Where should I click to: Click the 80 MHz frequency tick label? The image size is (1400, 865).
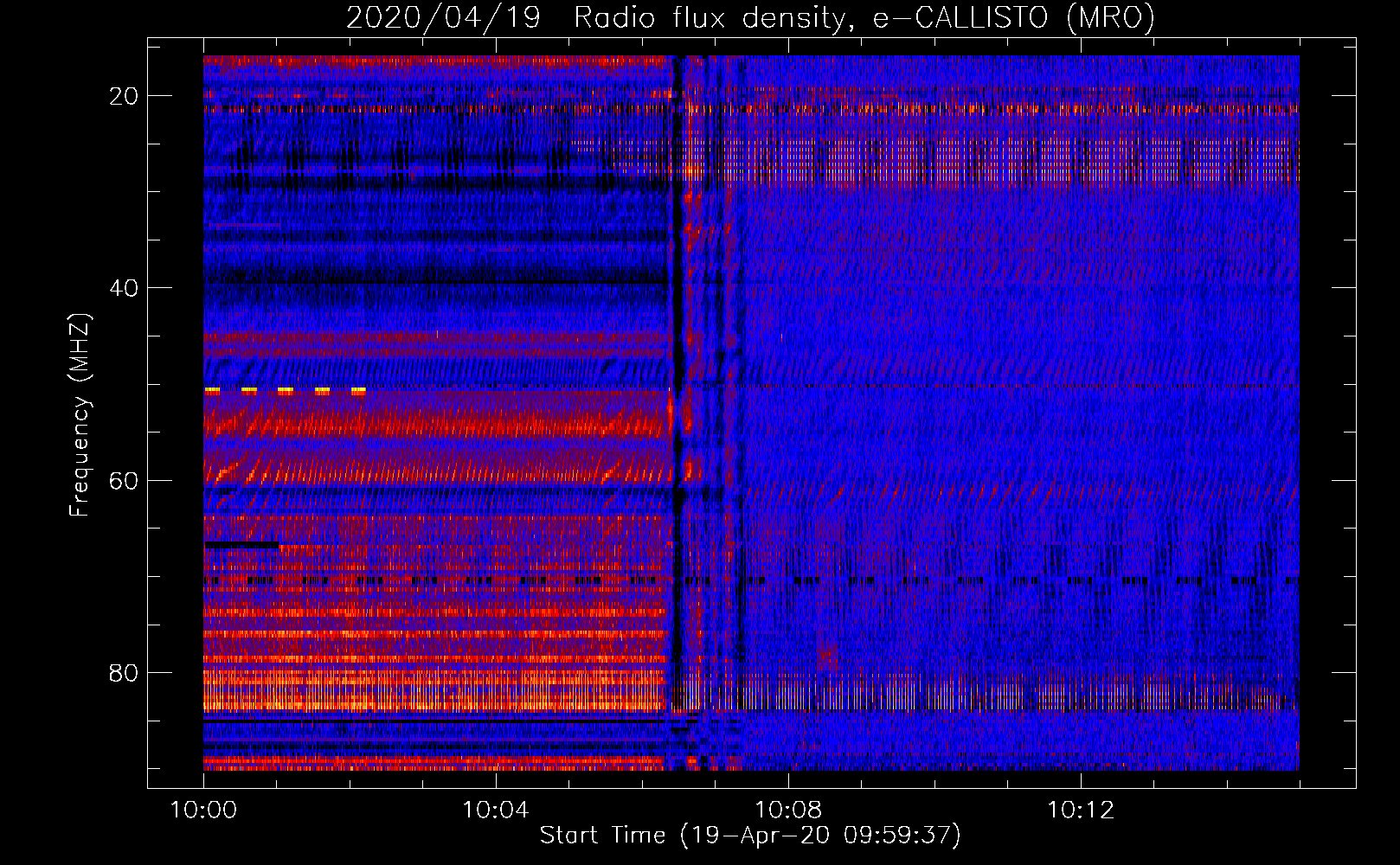coord(124,672)
